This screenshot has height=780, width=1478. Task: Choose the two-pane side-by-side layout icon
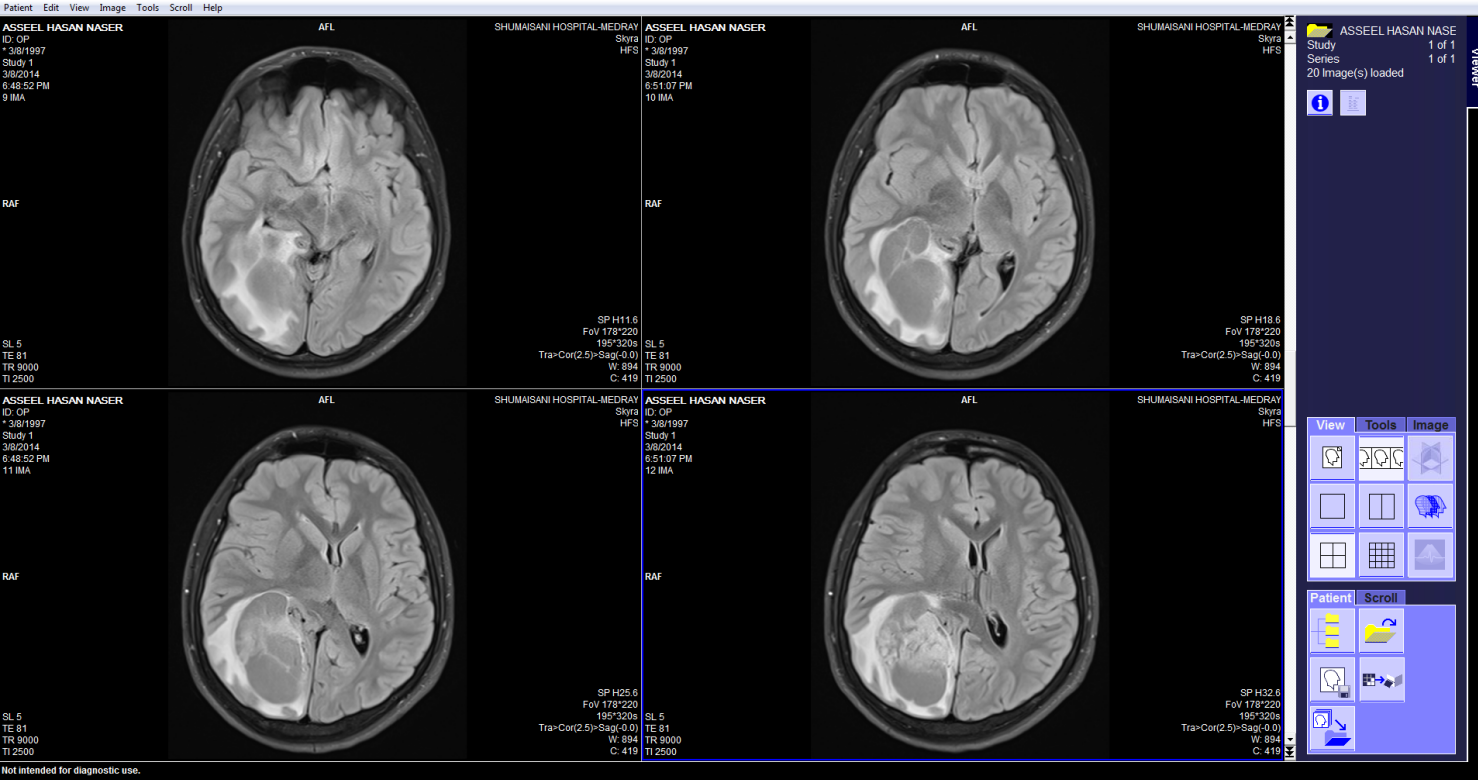pos(1381,507)
